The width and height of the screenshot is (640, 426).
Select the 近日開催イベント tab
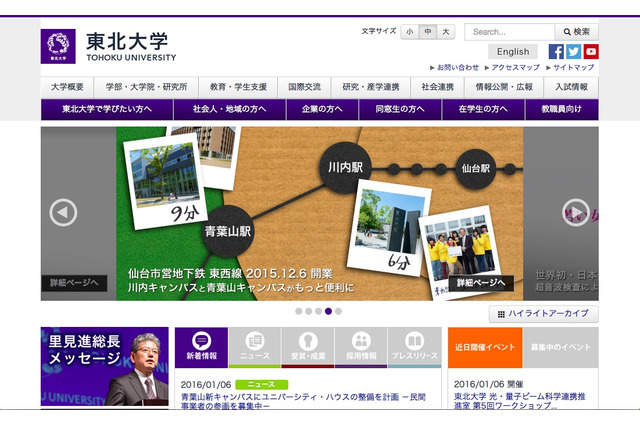click(485, 347)
